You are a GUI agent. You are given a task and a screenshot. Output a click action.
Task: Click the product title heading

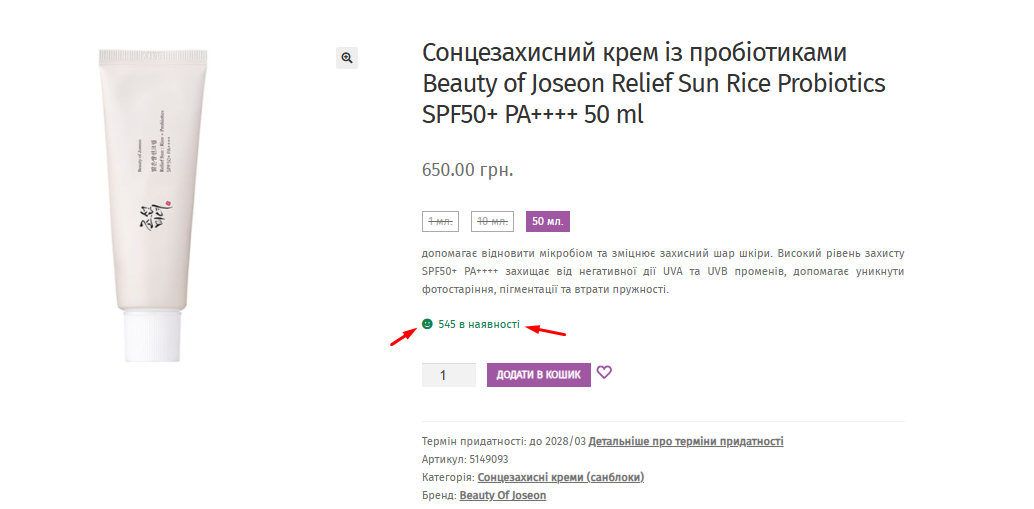coord(653,83)
